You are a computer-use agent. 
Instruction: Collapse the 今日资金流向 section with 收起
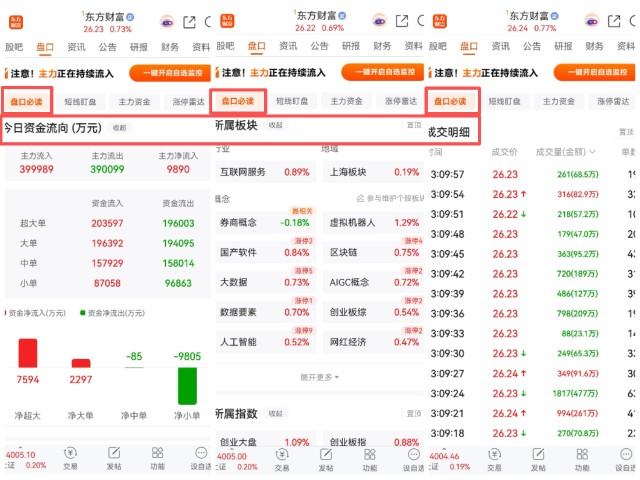[119, 128]
